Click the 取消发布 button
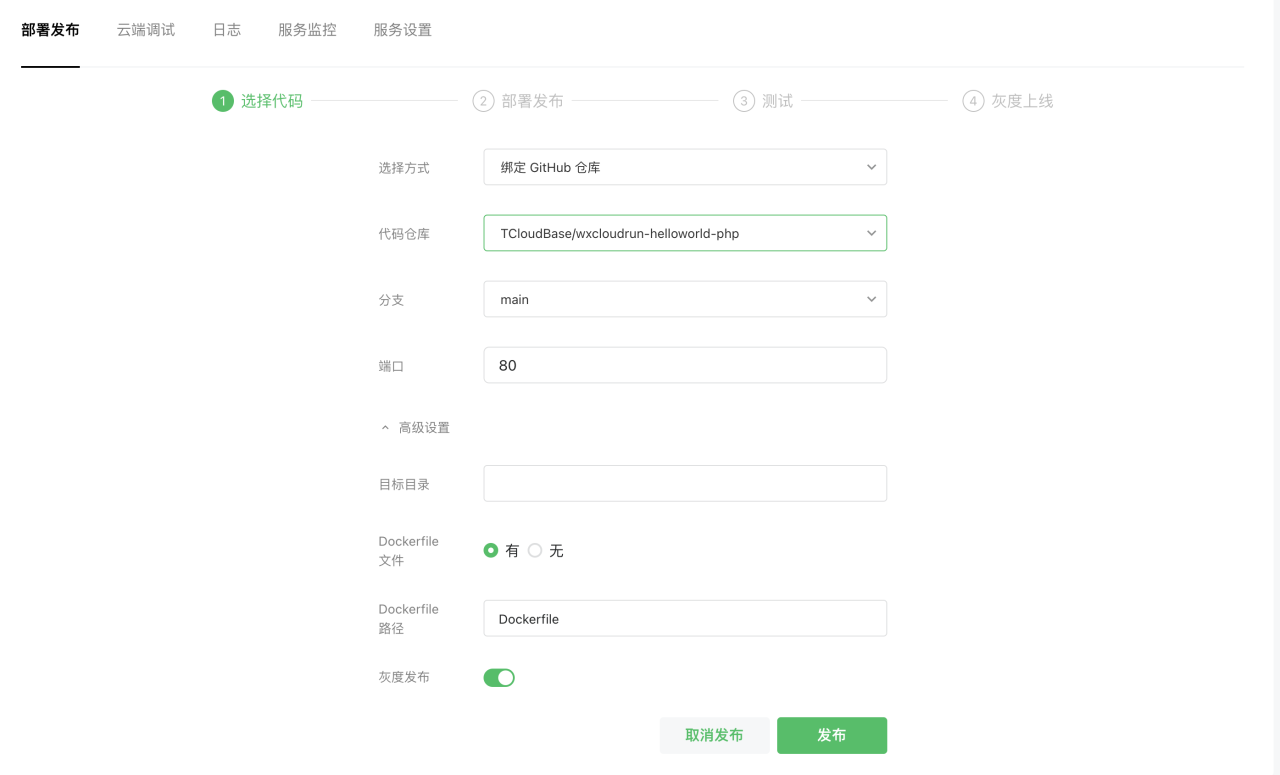 click(x=714, y=735)
